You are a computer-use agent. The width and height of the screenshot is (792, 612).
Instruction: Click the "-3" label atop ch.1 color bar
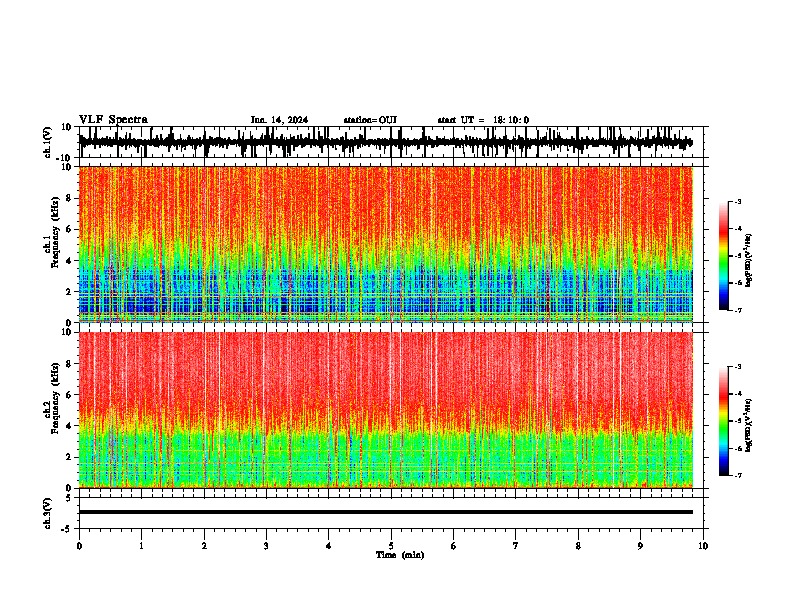tap(738, 201)
